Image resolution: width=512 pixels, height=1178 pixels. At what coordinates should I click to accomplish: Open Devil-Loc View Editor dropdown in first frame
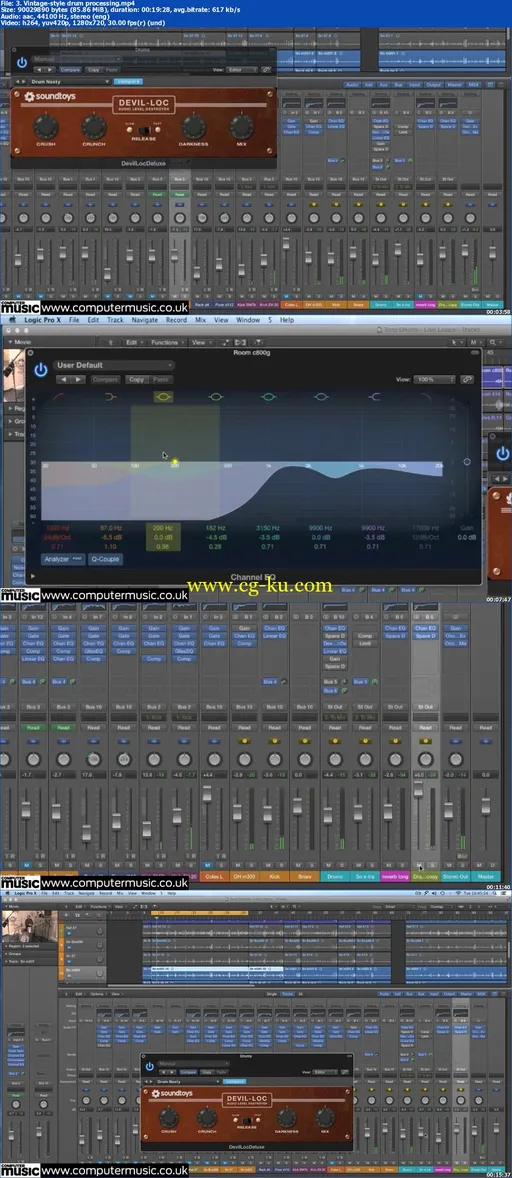click(242, 69)
